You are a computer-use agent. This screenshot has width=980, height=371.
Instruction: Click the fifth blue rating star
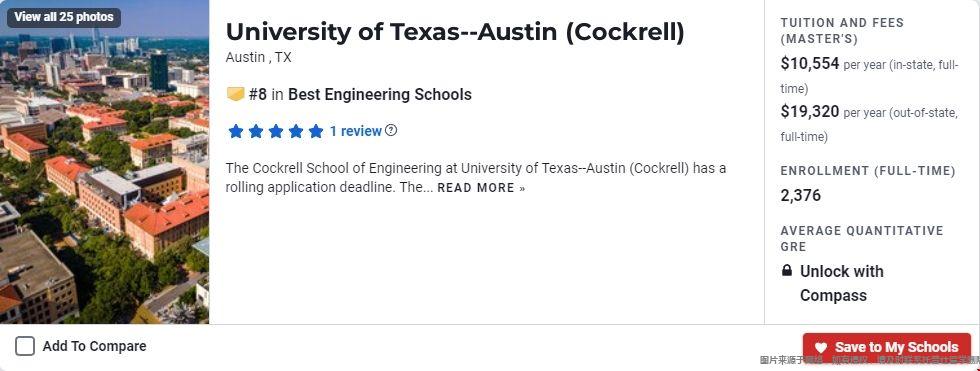point(316,131)
